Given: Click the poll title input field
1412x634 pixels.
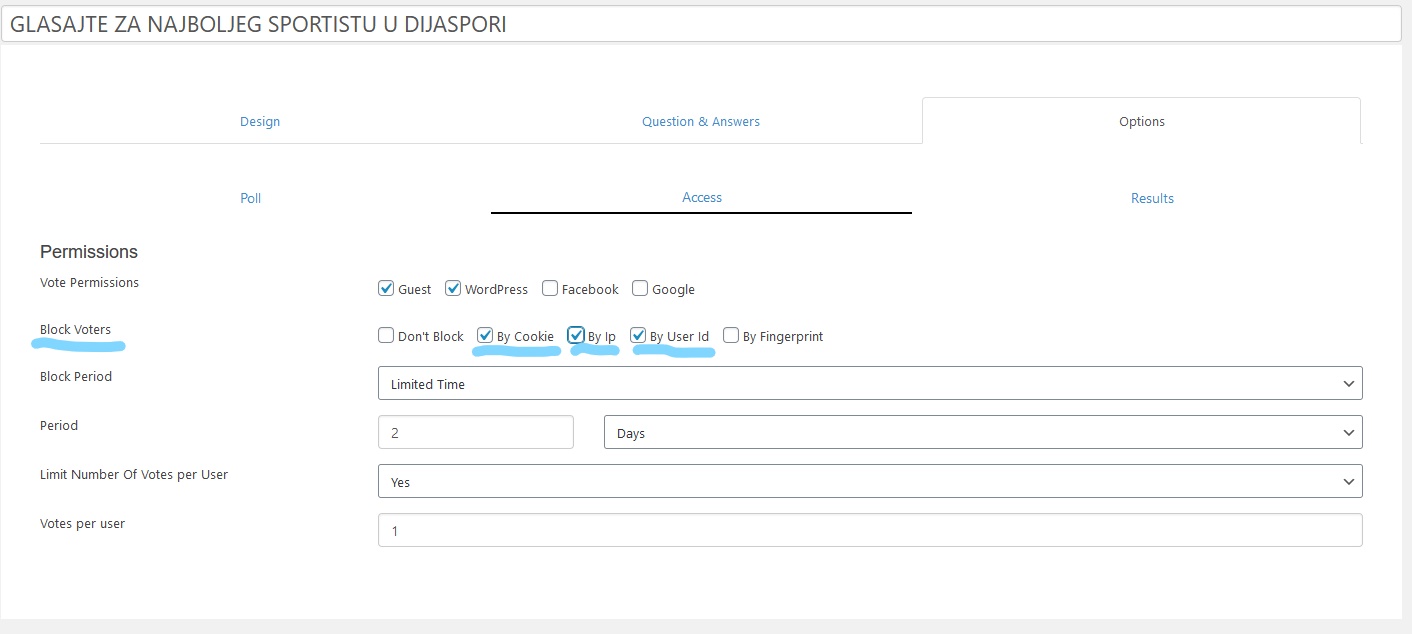Looking at the screenshot, I should tap(701, 25).
